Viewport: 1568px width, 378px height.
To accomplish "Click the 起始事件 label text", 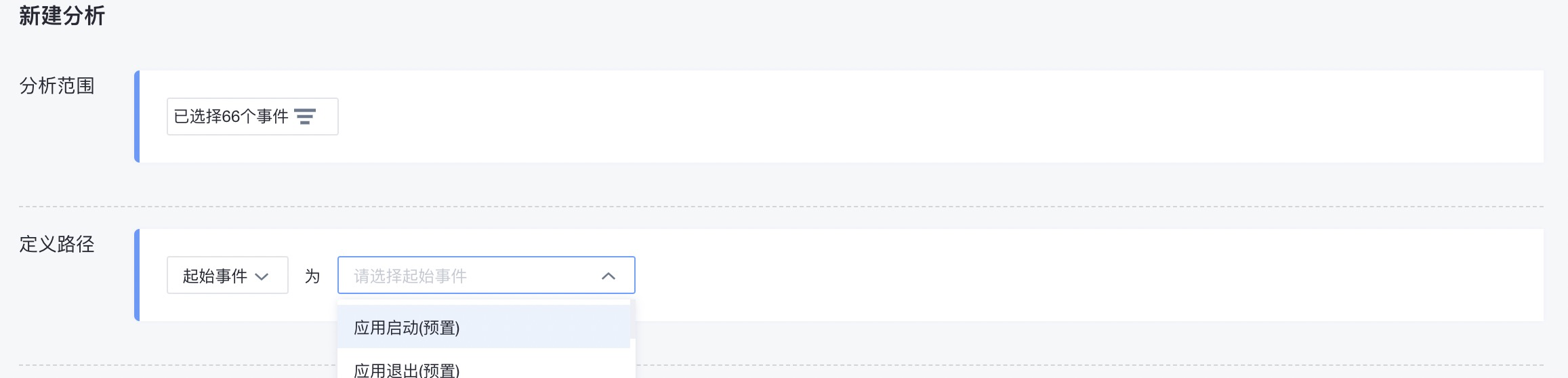I will [x=215, y=276].
